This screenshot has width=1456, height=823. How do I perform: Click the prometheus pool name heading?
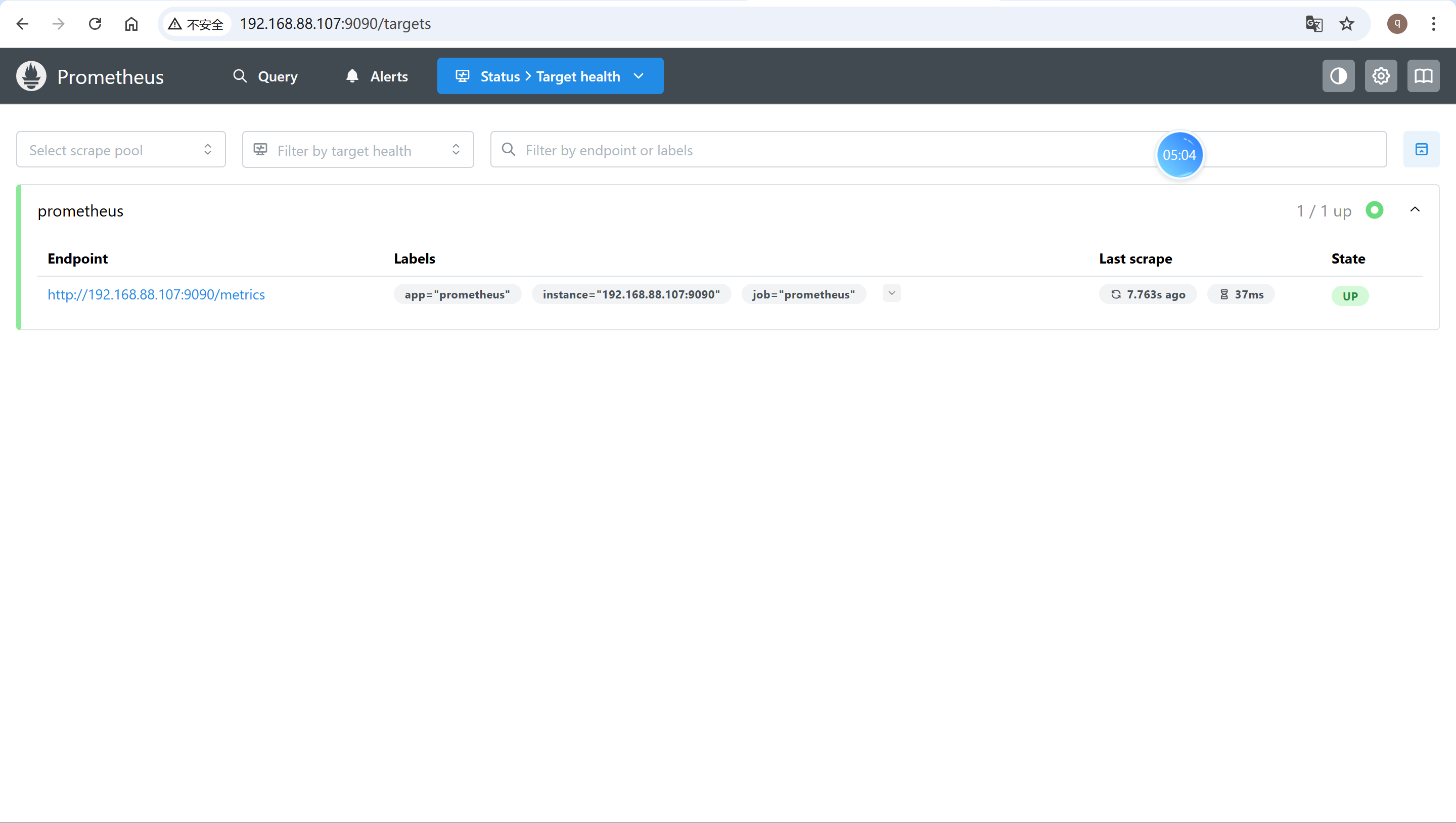pyautogui.click(x=80, y=211)
